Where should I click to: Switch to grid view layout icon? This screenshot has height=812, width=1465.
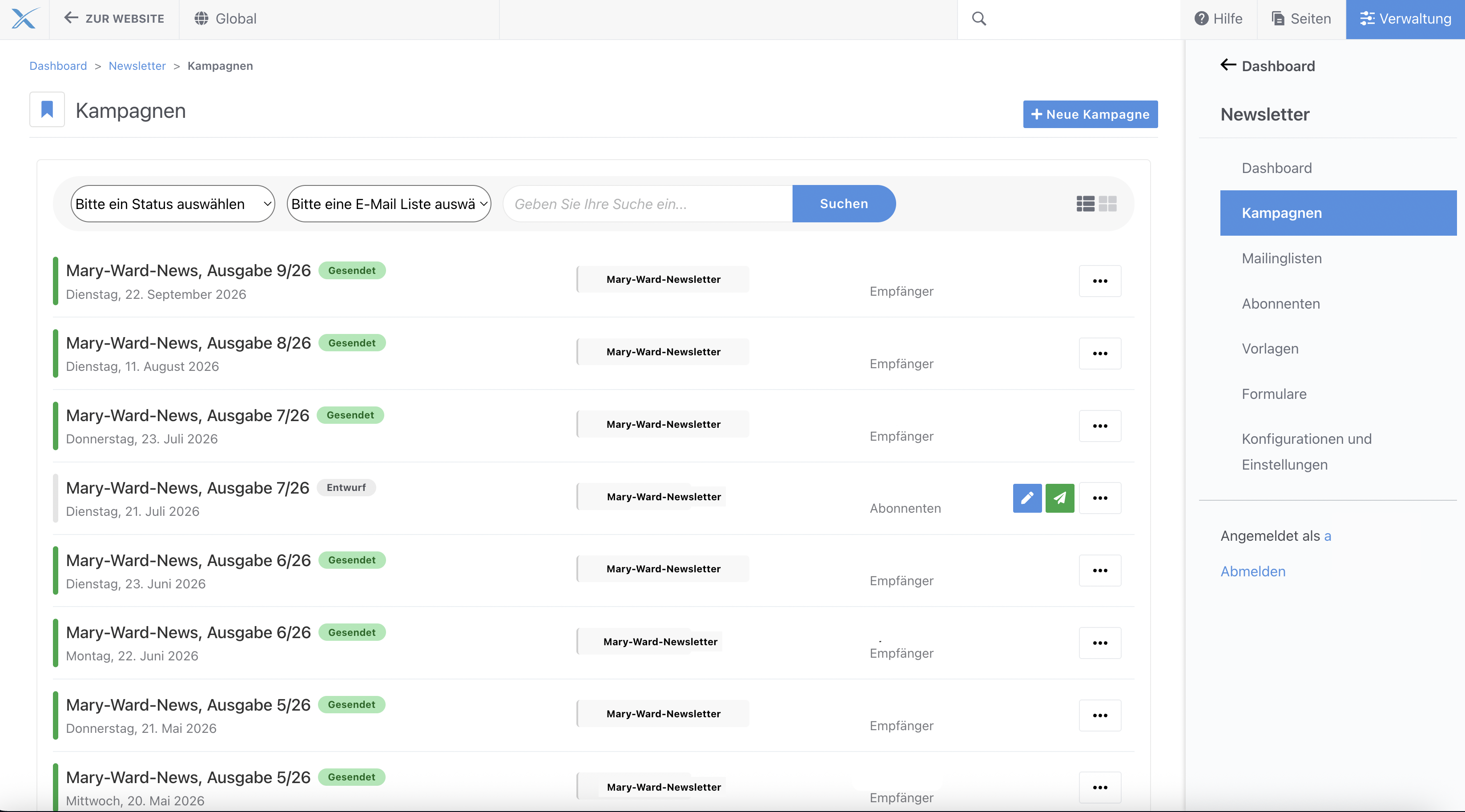click(x=1108, y=204)
